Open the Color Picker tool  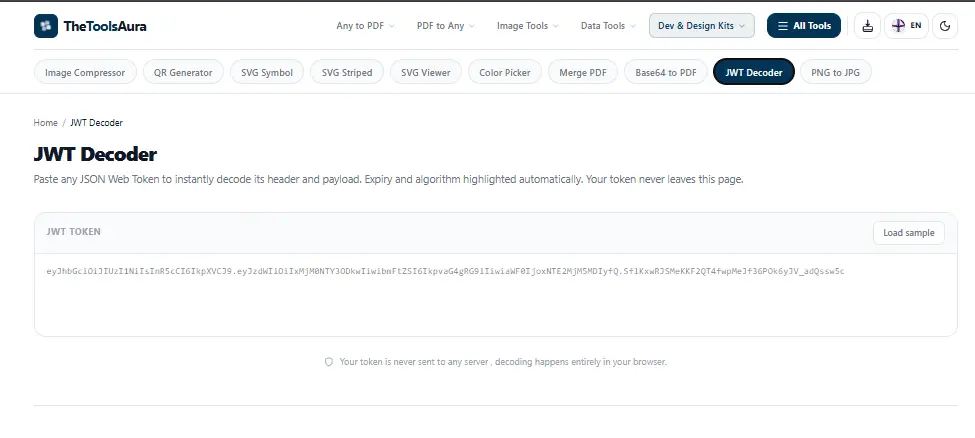[x=505, y=72]
